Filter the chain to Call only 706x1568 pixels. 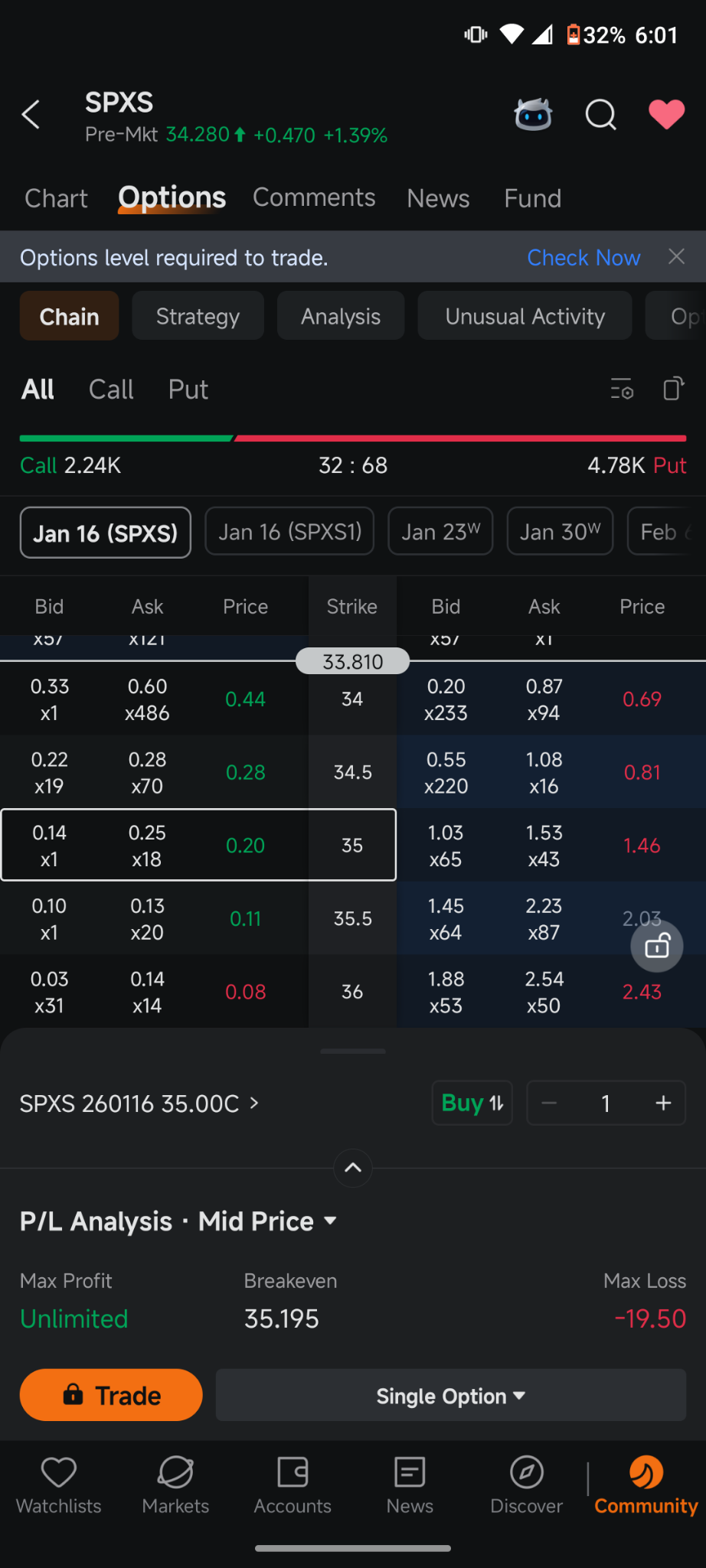point(111,390)
